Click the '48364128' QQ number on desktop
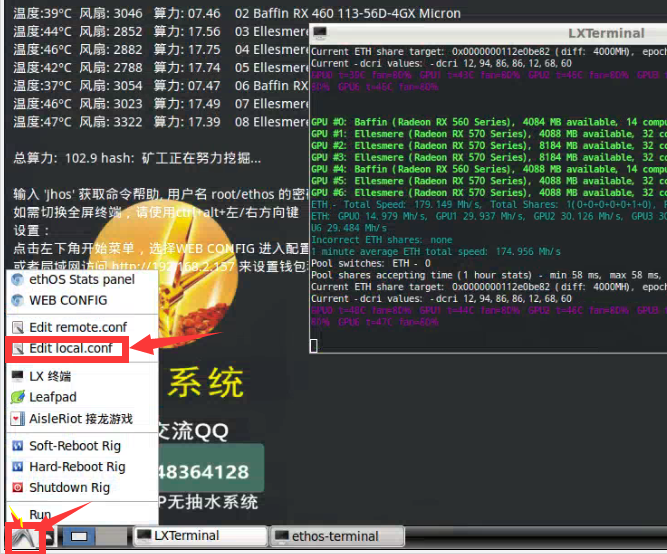The image size is (667, 554). tap(203, 472)
